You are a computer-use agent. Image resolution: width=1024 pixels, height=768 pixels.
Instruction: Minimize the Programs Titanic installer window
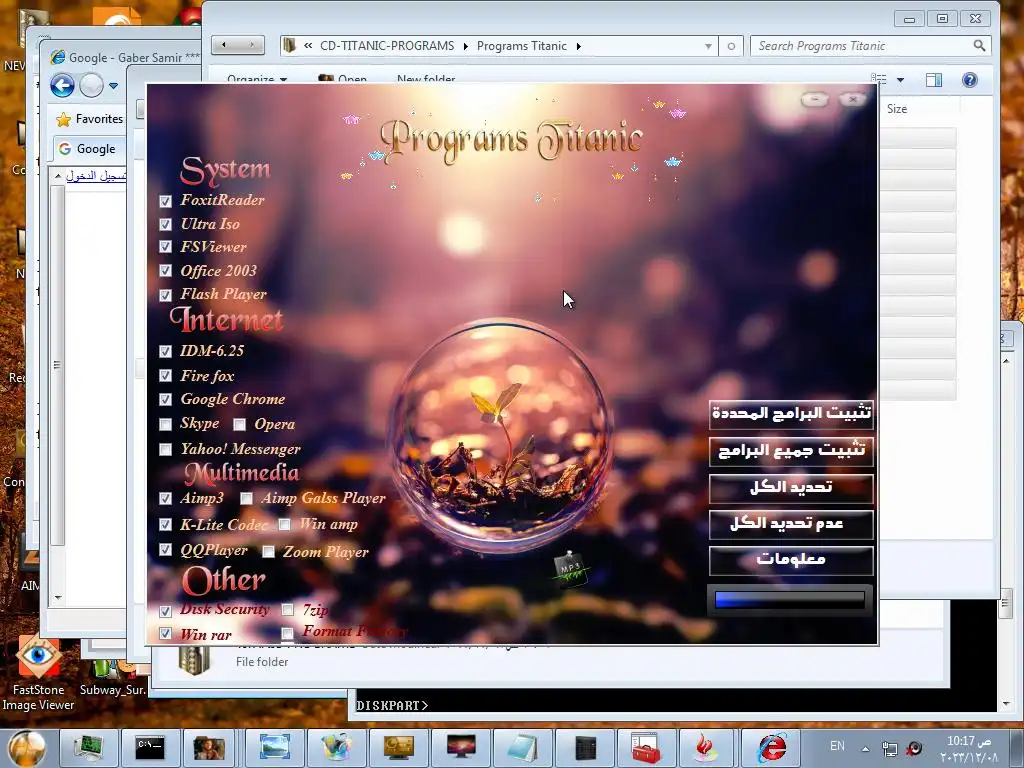pyautogui.click(x=814, y=99)
